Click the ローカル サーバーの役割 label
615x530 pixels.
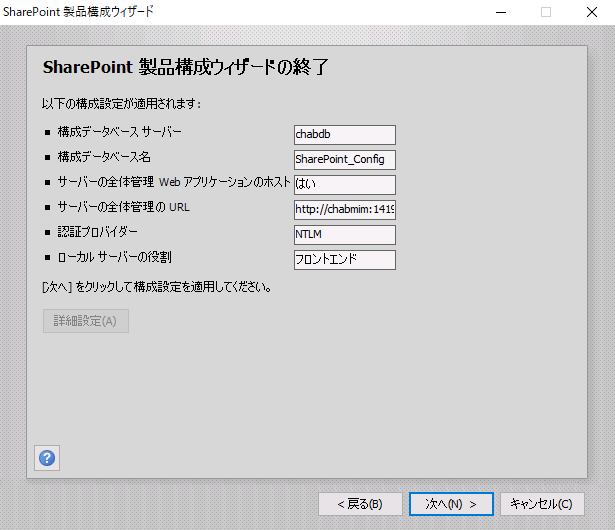click(113, 257)
